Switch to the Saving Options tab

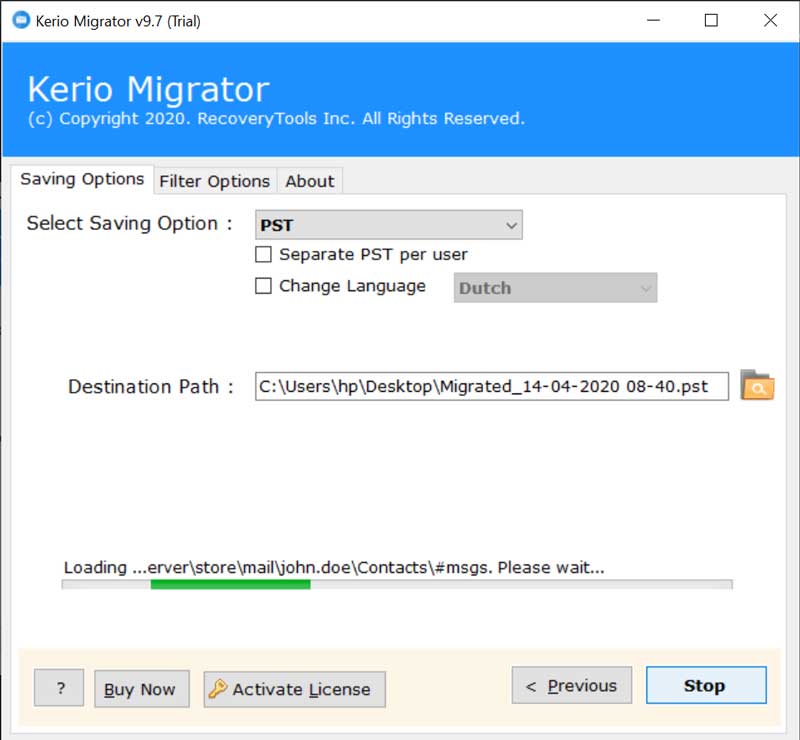coord(82,179)
